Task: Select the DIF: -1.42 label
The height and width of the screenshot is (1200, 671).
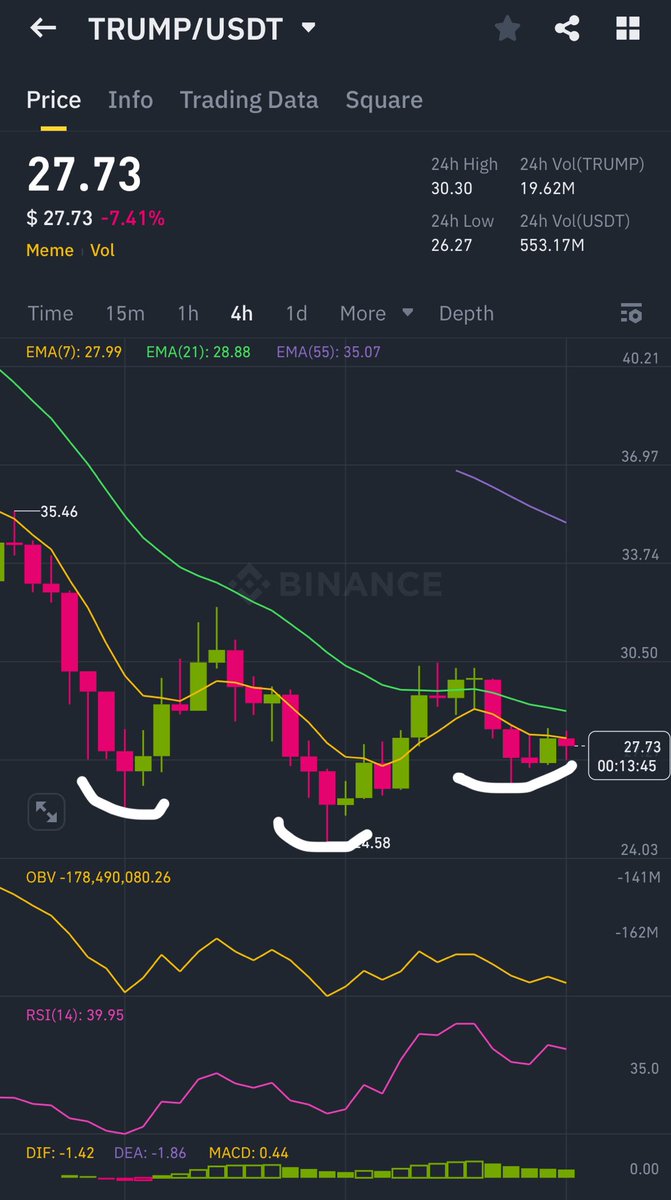Action: pos(60,1153)
